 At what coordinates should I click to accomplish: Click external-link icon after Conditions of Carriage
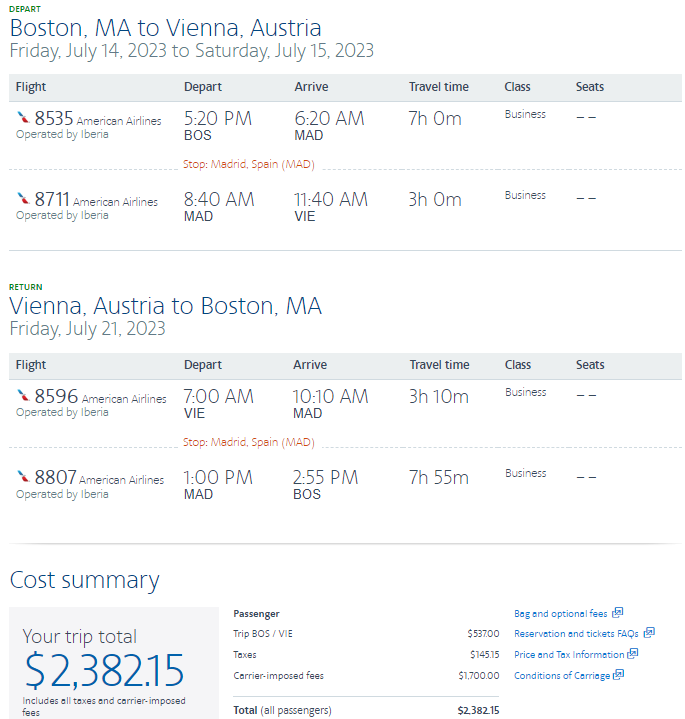point(618,675)
